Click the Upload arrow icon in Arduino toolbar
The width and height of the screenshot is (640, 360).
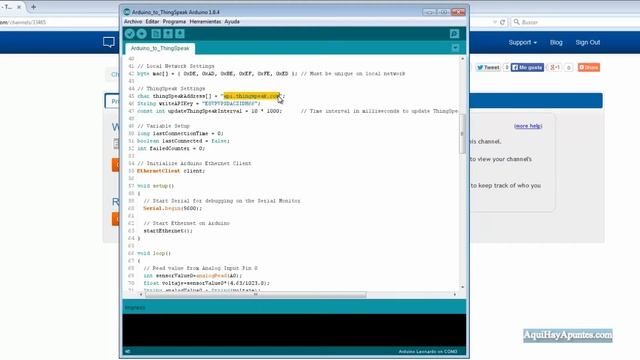(142, 34)
